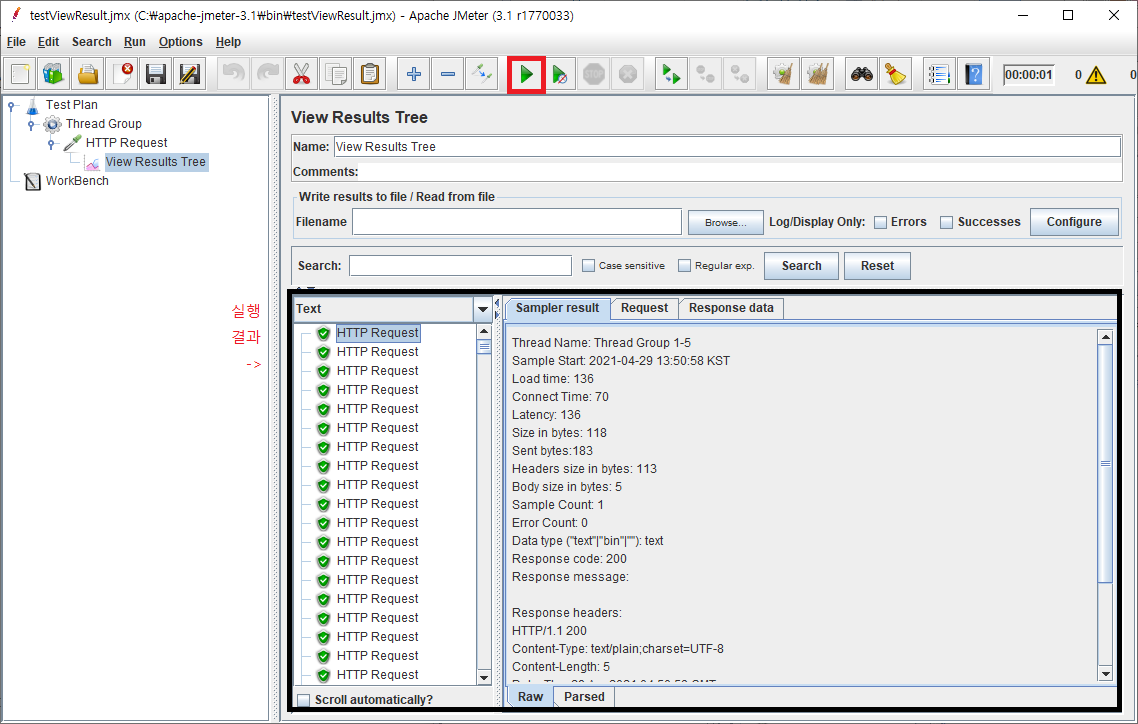Collapse the Test Plan tree node
Screen dimensions: 1138x724
pos(12,105)
